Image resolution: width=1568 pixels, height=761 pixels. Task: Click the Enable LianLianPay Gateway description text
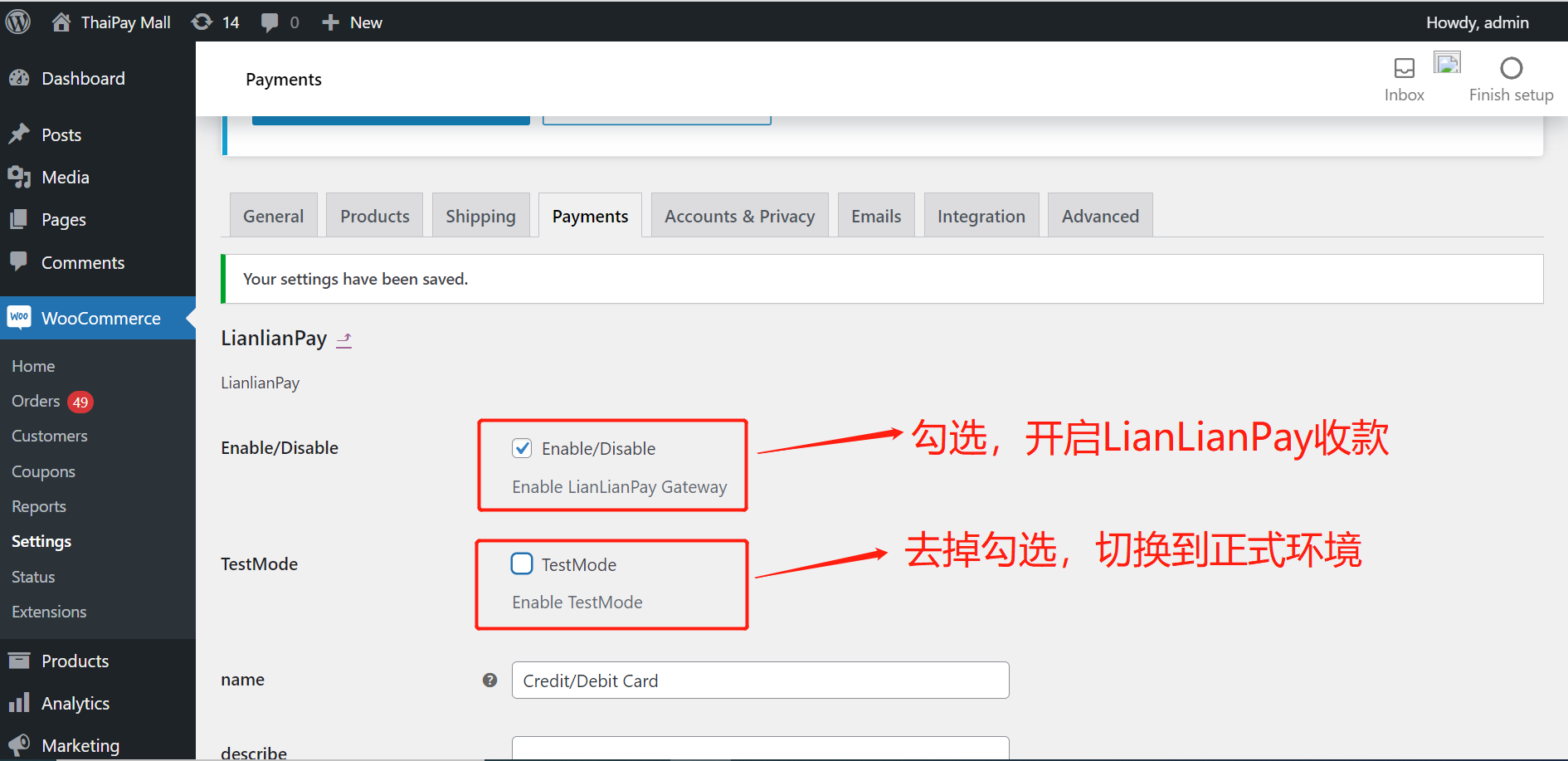619,486
